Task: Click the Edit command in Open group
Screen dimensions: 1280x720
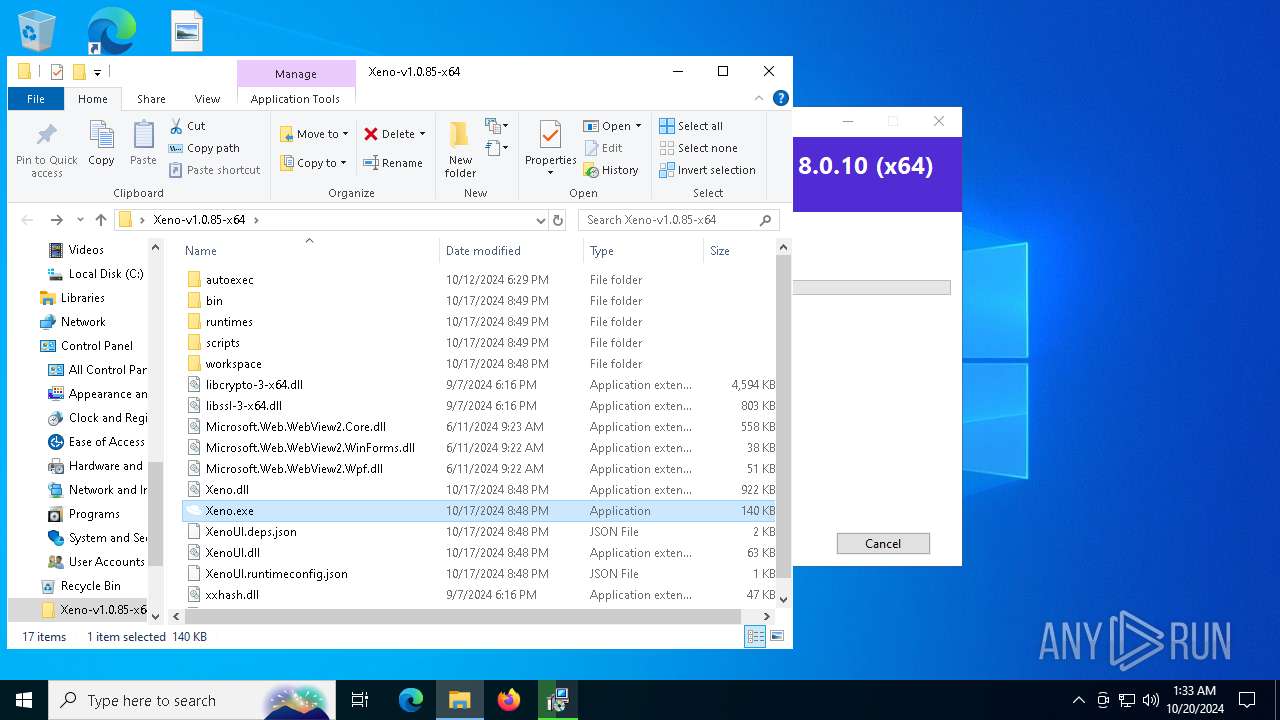Action: tap(603, 148)
